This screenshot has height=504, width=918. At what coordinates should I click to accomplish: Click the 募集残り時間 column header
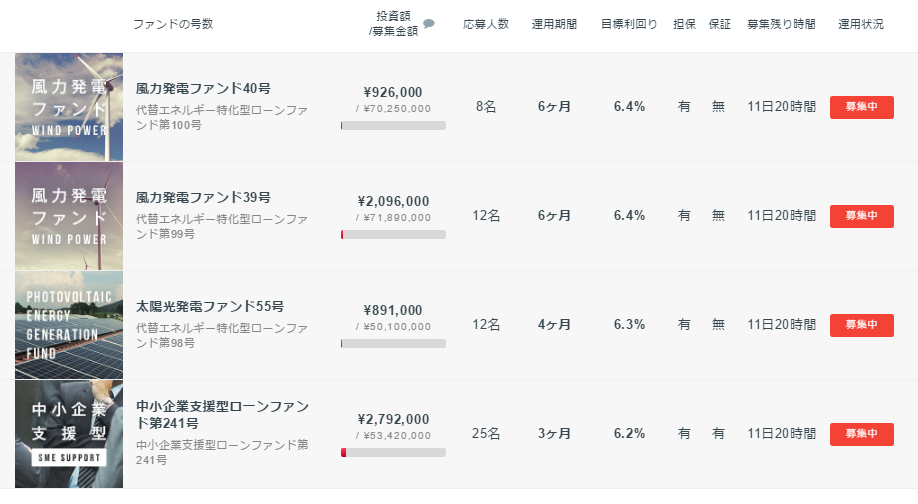click(x=781, y=24)
